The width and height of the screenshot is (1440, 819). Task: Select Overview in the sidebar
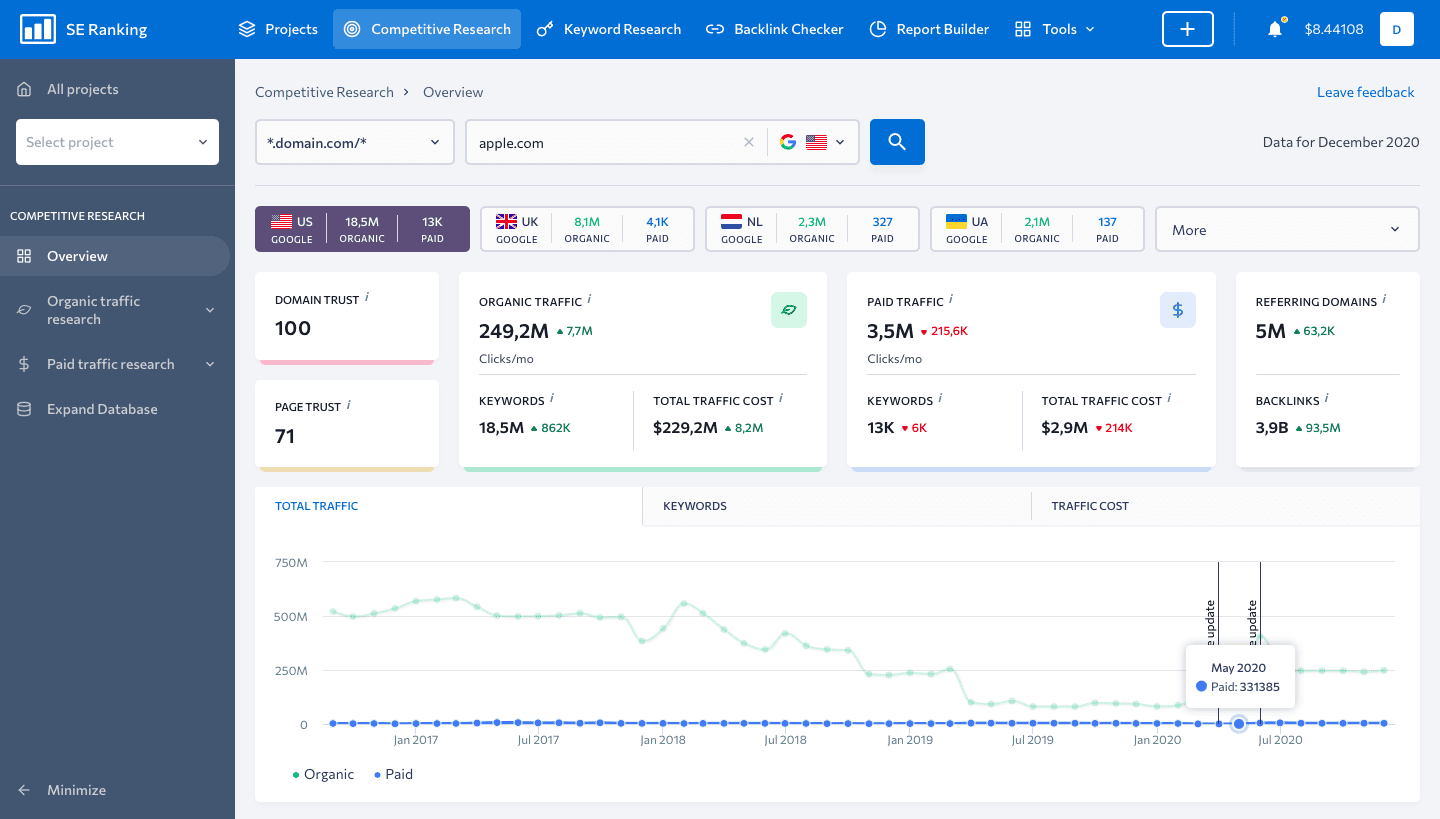[115, 256]
